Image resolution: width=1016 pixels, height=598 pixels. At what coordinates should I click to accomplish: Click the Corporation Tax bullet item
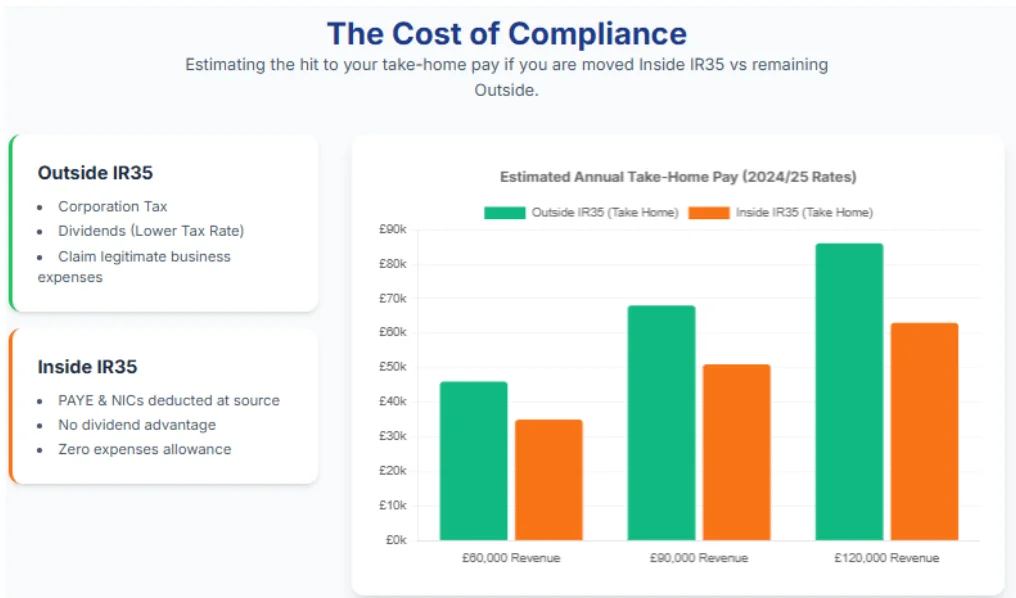[112, 206]
